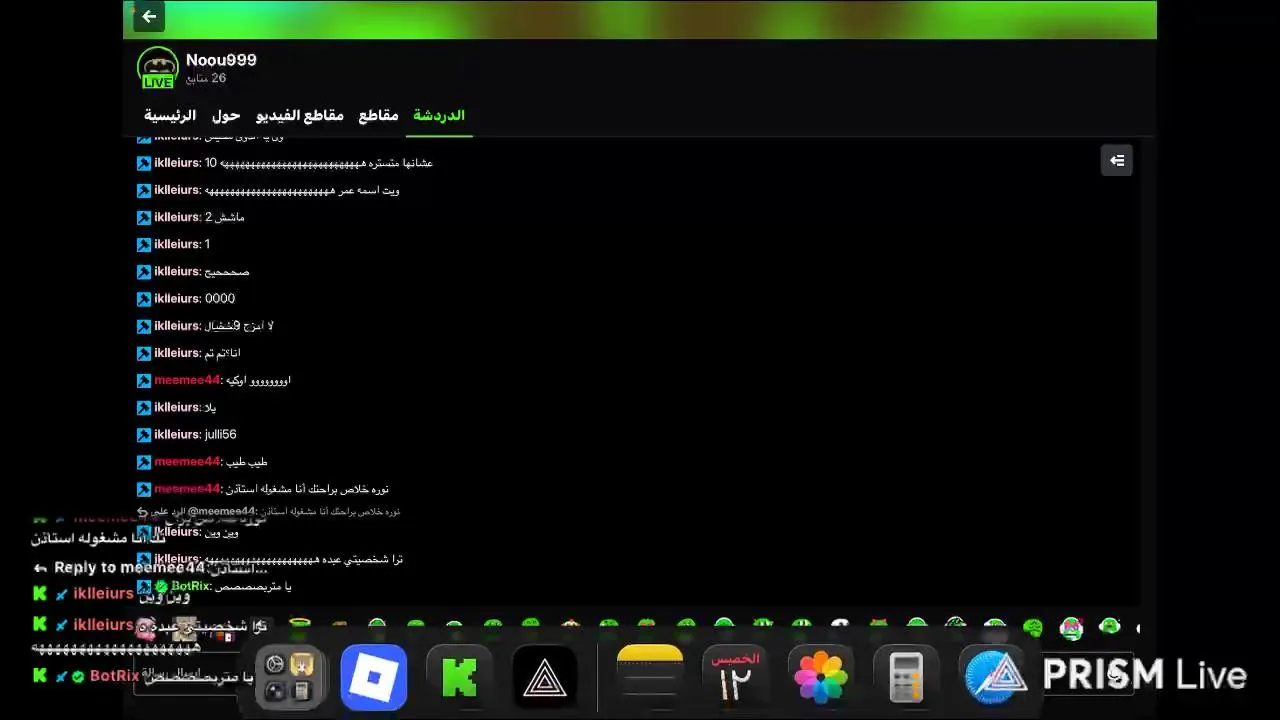Image resolution: width=1280 pixels, height=720 pixels.
Task: Launch the Kick app from the dock
Action: coord(459,678)
